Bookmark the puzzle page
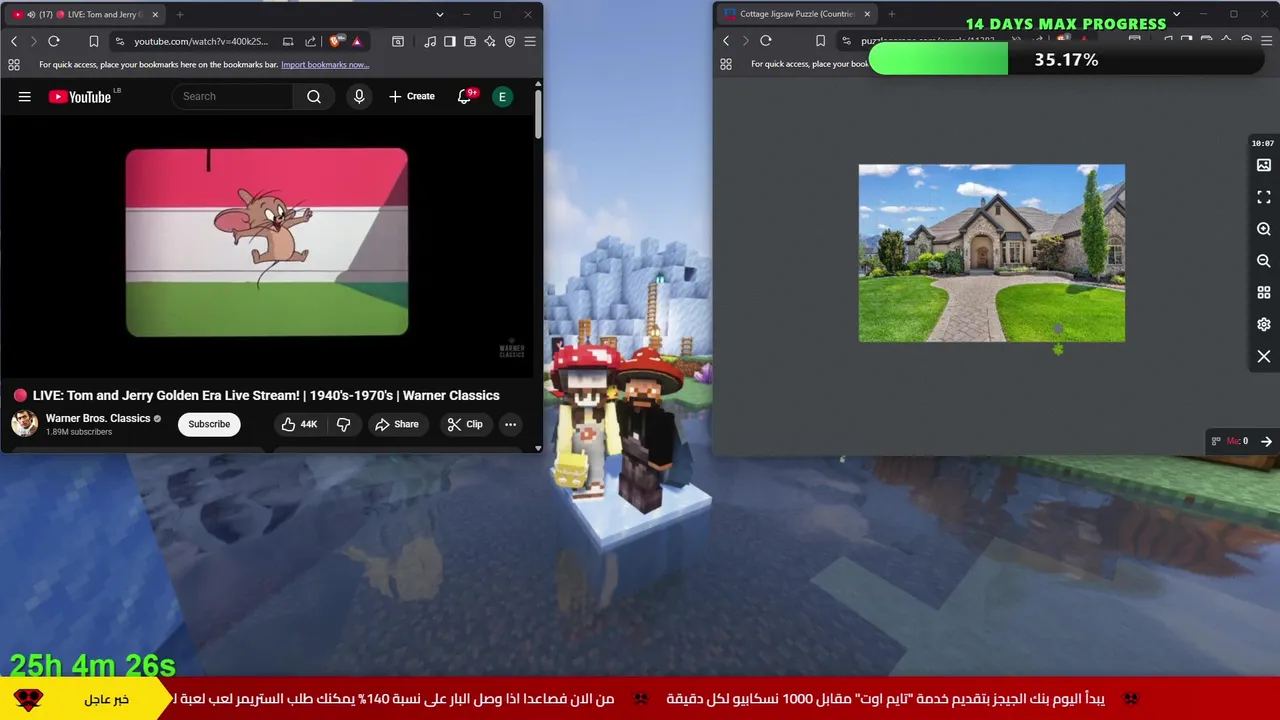This screenshot has width=1280, height=720. tap(820, 41)
